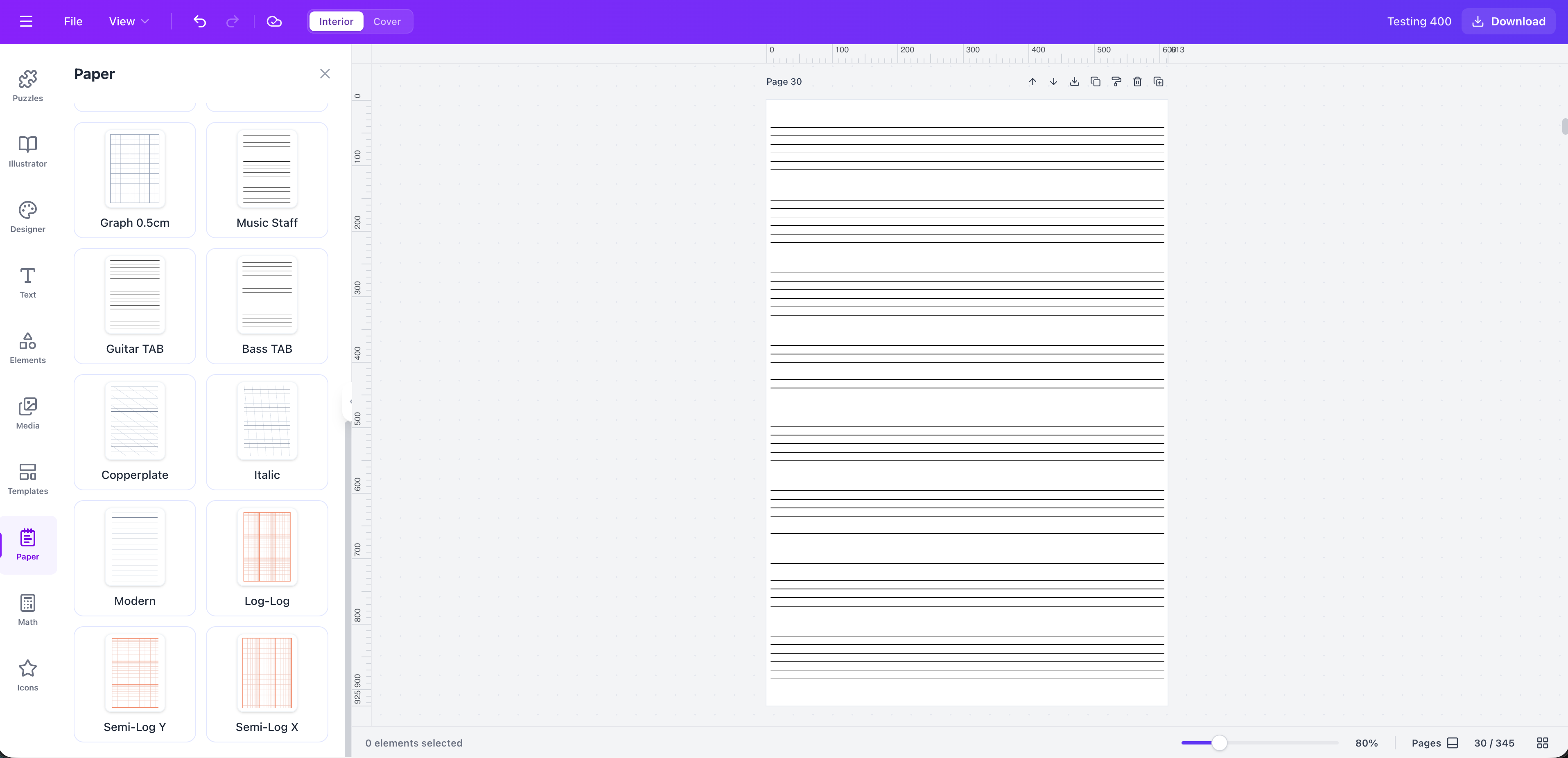The width and height of the screenshot is (1568, 758).
Task: Close the Paper panel
Action: (324, 74)
